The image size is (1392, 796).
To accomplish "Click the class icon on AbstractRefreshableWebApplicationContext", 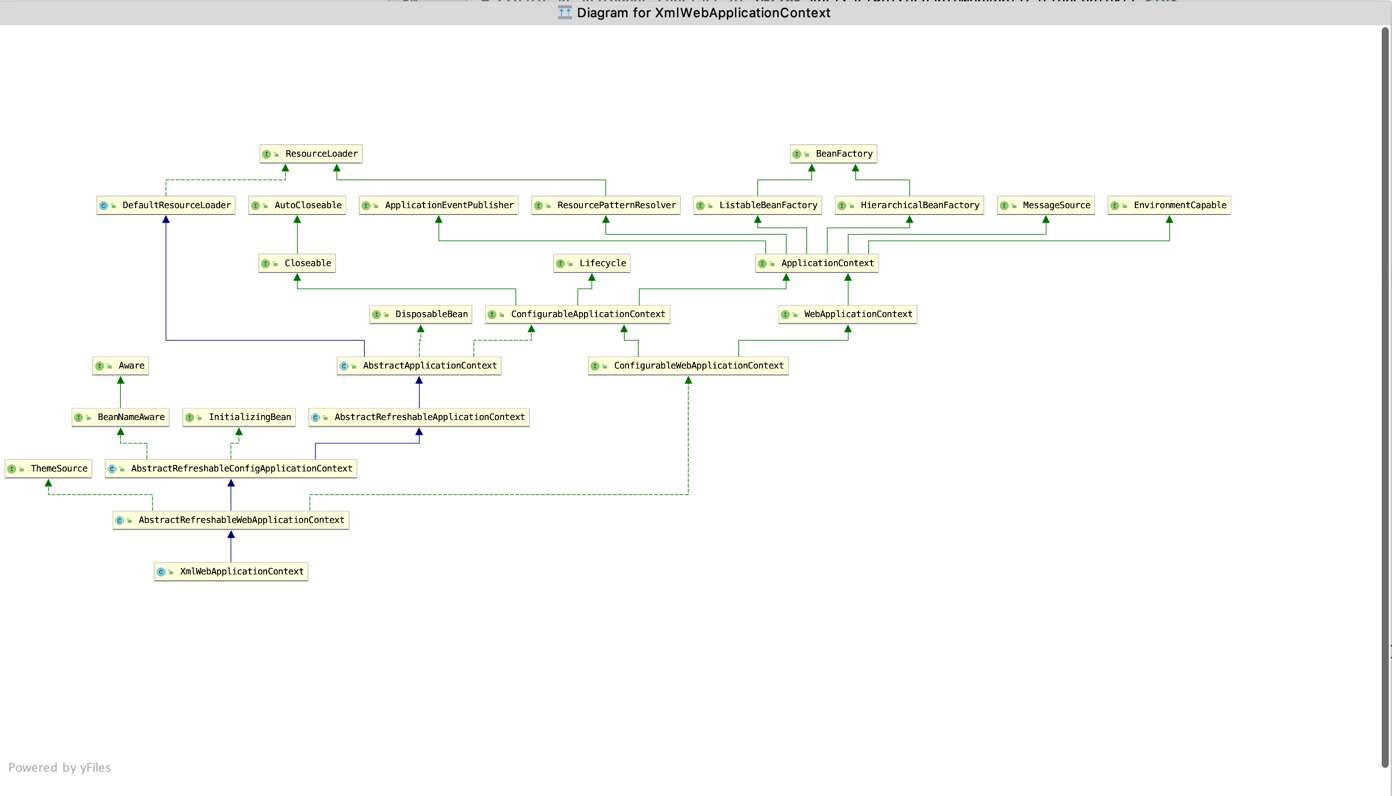I will pos(119,521).
